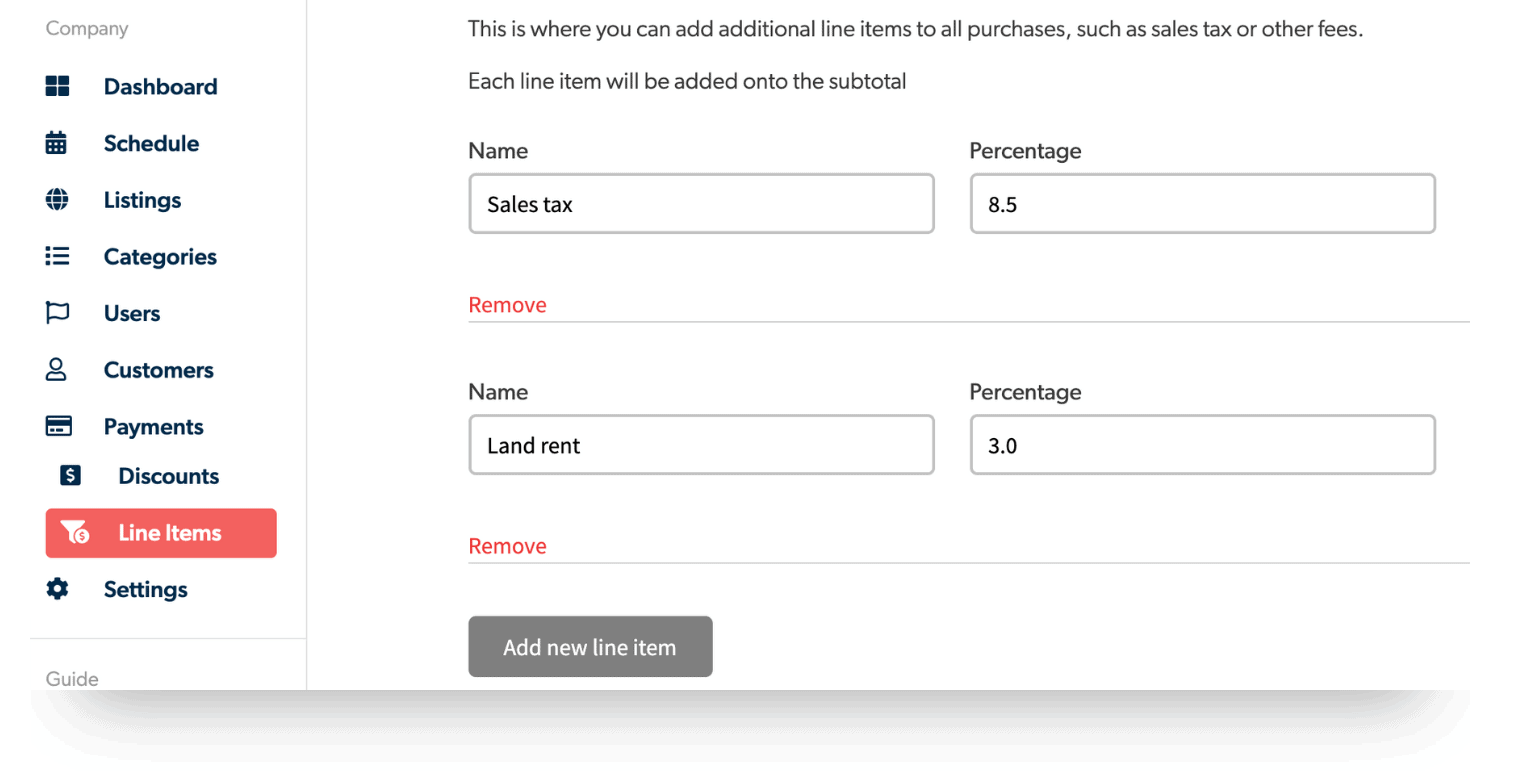Select the Land rent name field
Screen dimensions: 1517x771
click(x=701, y=445)
